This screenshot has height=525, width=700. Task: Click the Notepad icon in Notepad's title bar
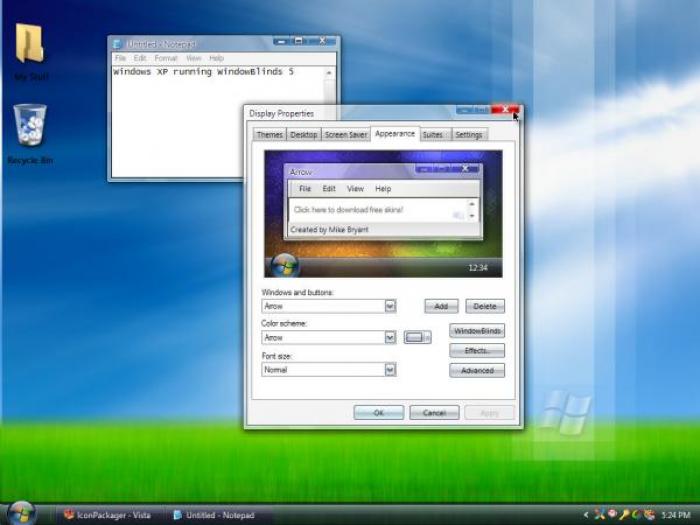coord(117,44)
